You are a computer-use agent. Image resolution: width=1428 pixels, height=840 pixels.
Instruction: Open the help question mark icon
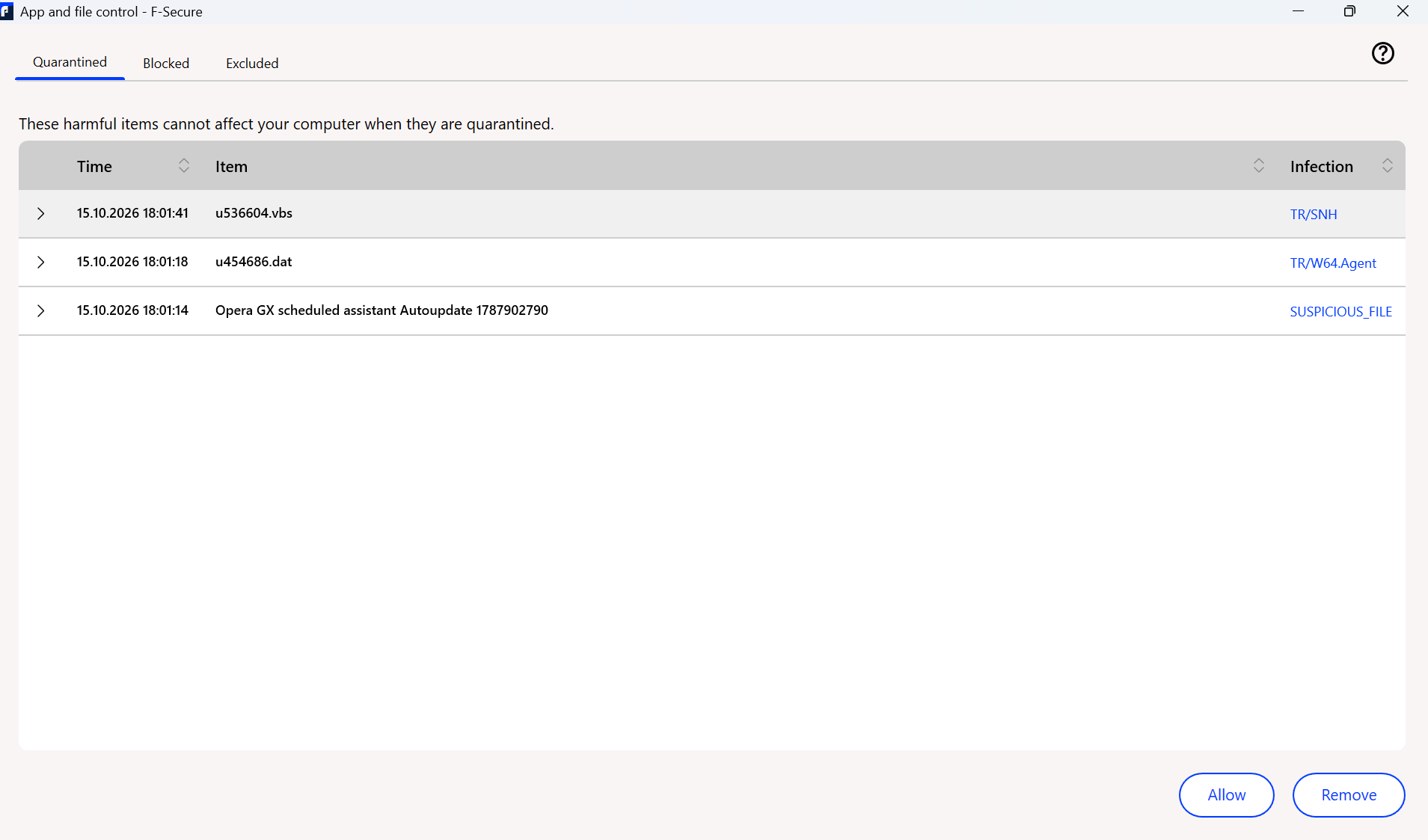pyautogui.click(x=1382, y=53)
